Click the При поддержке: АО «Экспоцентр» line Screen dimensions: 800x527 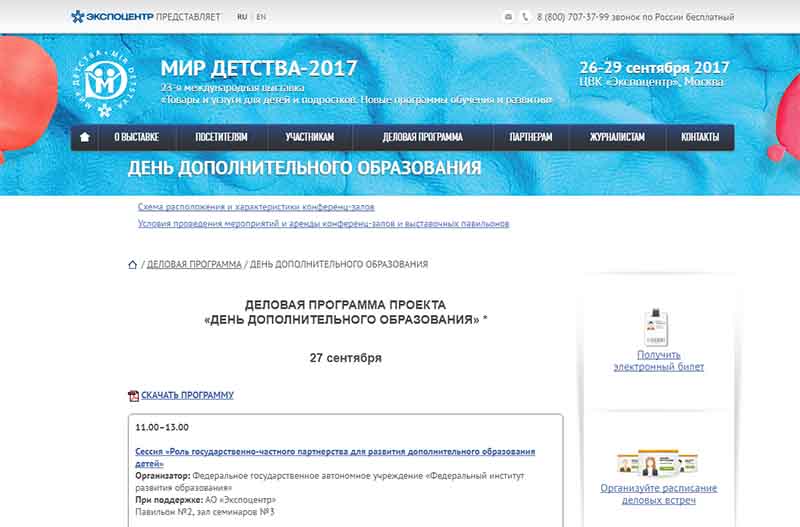click(x=205, y=499)
